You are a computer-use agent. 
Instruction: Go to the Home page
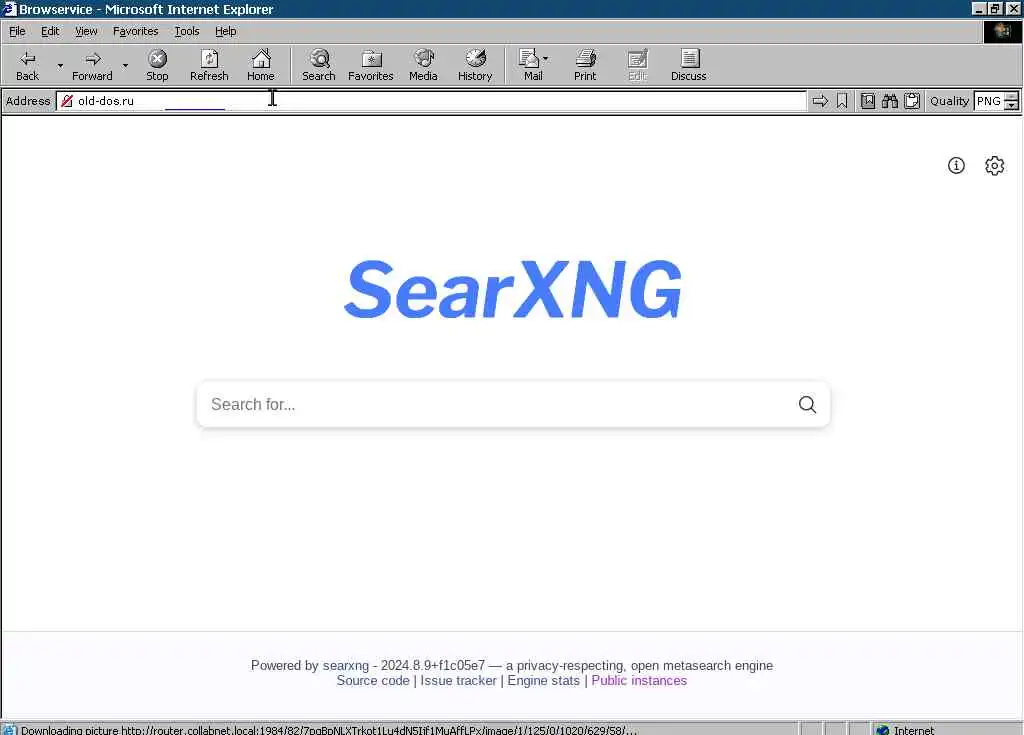point(261,65)
